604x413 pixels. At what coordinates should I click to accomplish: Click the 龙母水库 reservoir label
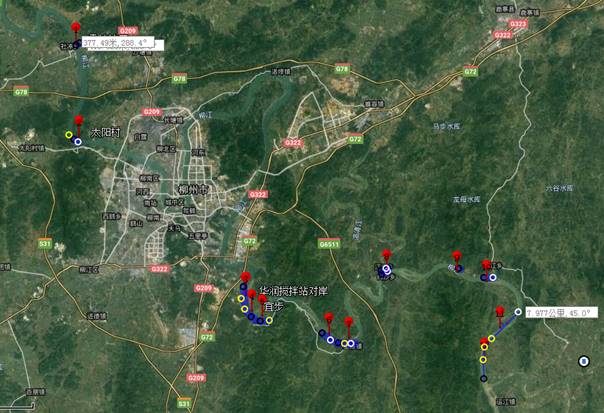click(466, 199)
